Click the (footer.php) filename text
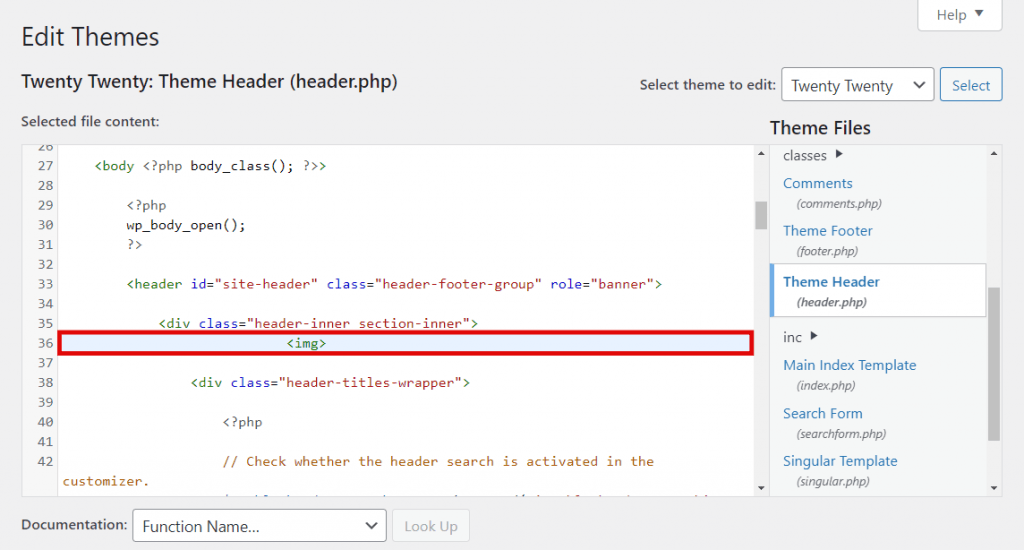Image resolution: width=1024 pixels, height=550 pixels. point(827,251)
